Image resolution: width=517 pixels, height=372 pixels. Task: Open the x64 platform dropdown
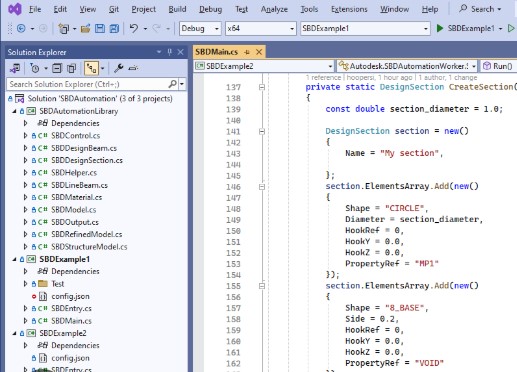(261, 29)
